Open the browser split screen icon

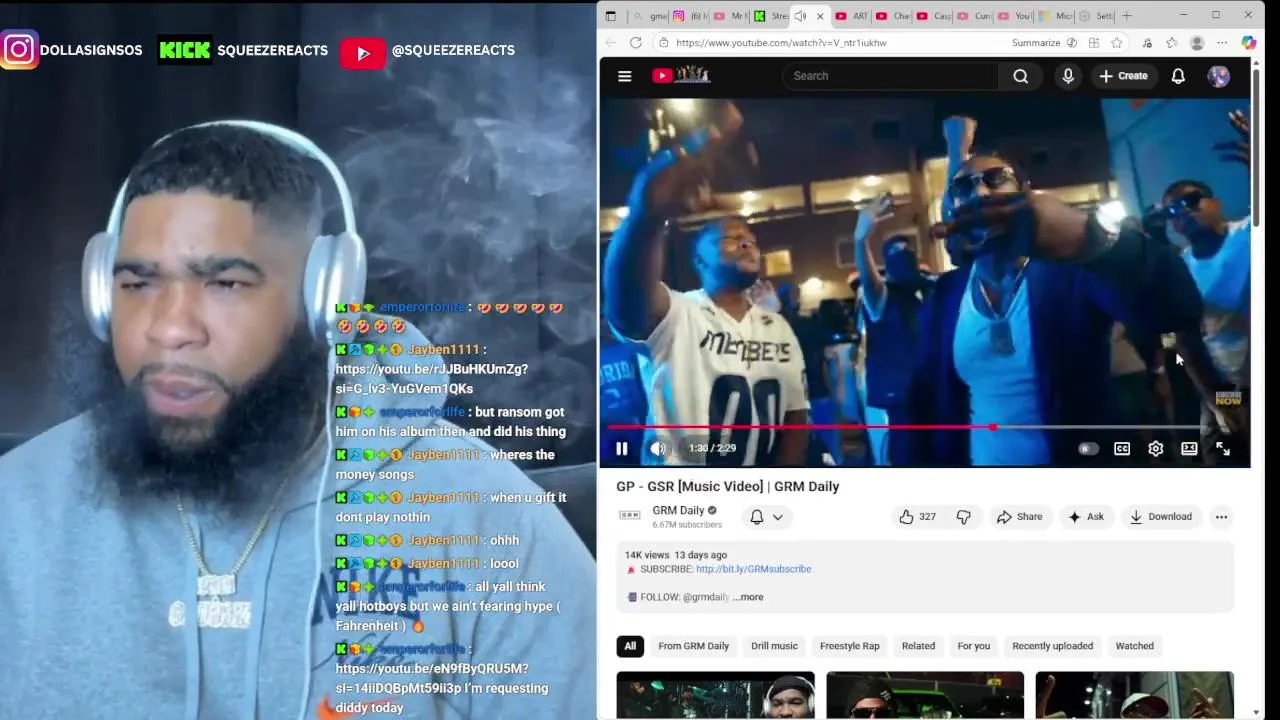tap(1093, 43)
